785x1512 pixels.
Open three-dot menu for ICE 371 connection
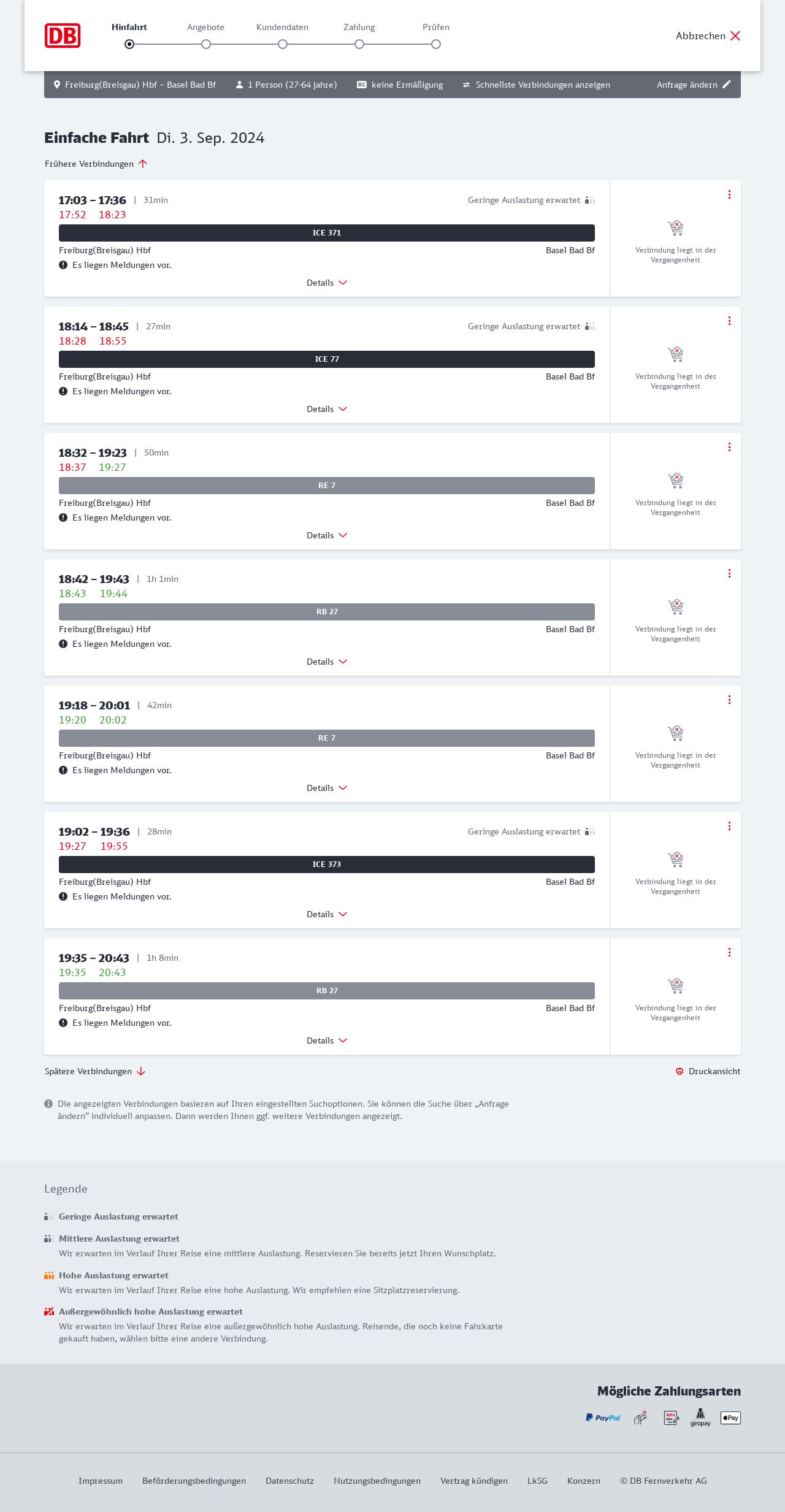click(x=729, y=194)
